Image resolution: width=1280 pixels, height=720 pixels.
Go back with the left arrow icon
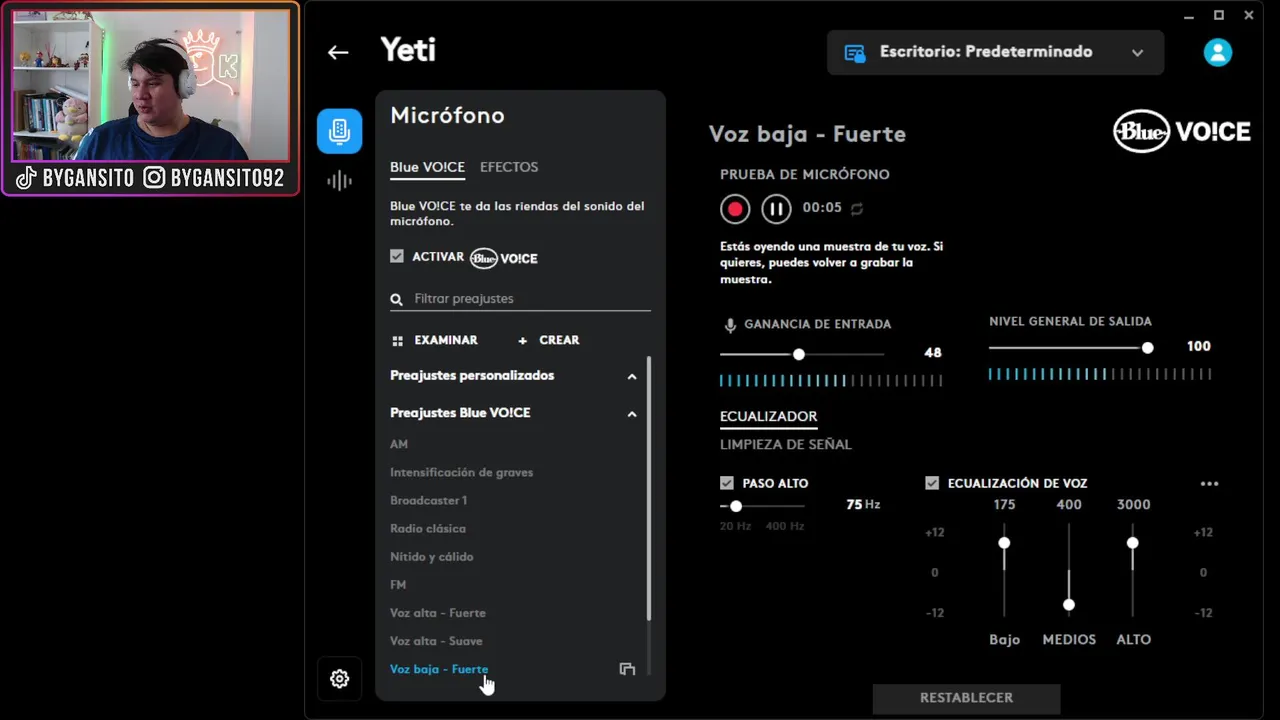[x=338, y=53]
